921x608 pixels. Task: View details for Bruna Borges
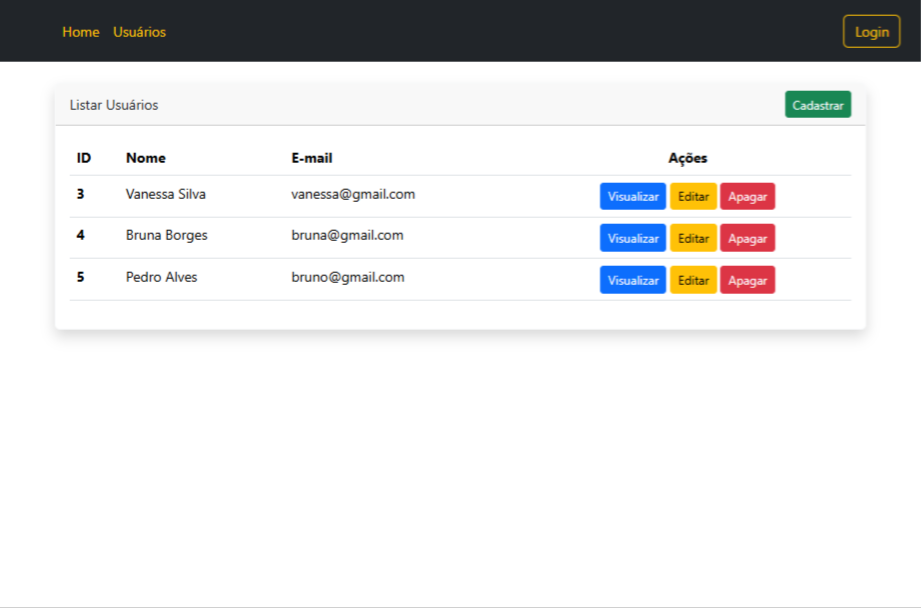tap(632, 239)
